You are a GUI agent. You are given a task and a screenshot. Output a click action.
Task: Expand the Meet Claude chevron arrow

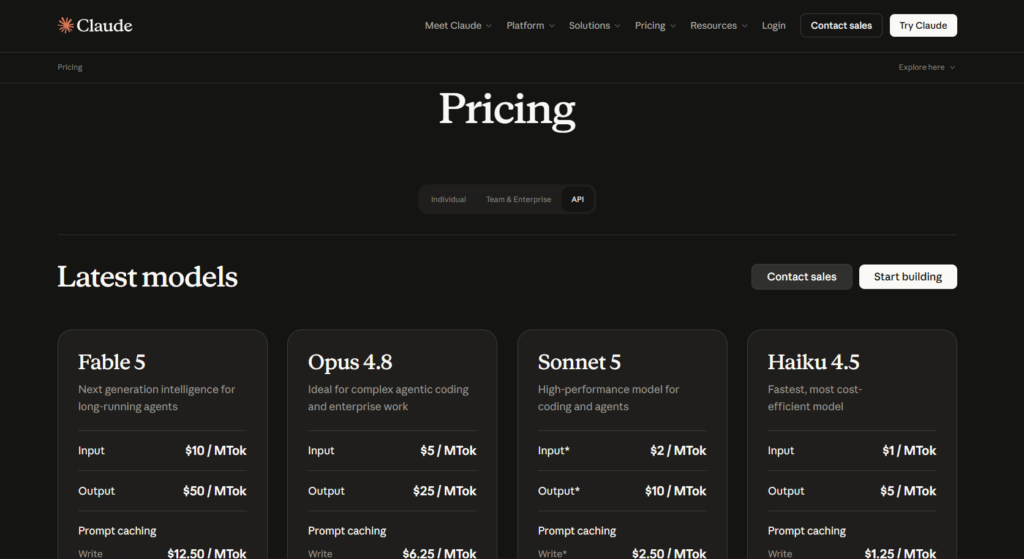pyautogui.click(x=488, y=26)
